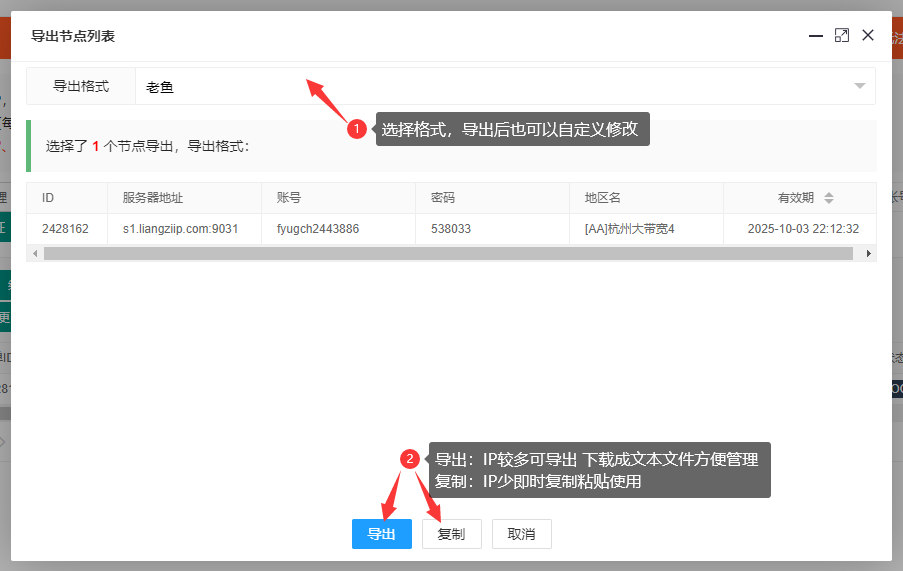903x571 pixels.
Task: Select the s1.liangziip.com:9031 server address cell
Action: click(x=180, y=229)
